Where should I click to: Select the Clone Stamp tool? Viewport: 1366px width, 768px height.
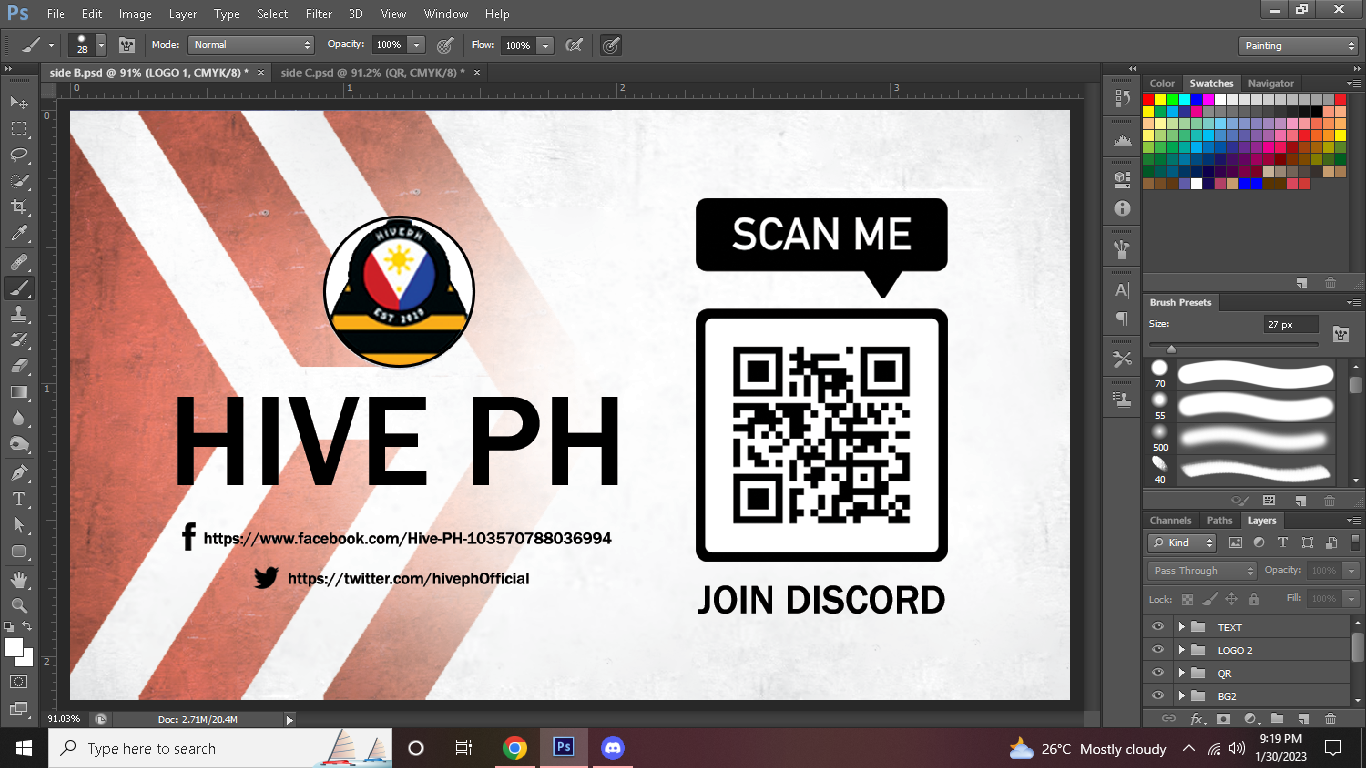19,314
